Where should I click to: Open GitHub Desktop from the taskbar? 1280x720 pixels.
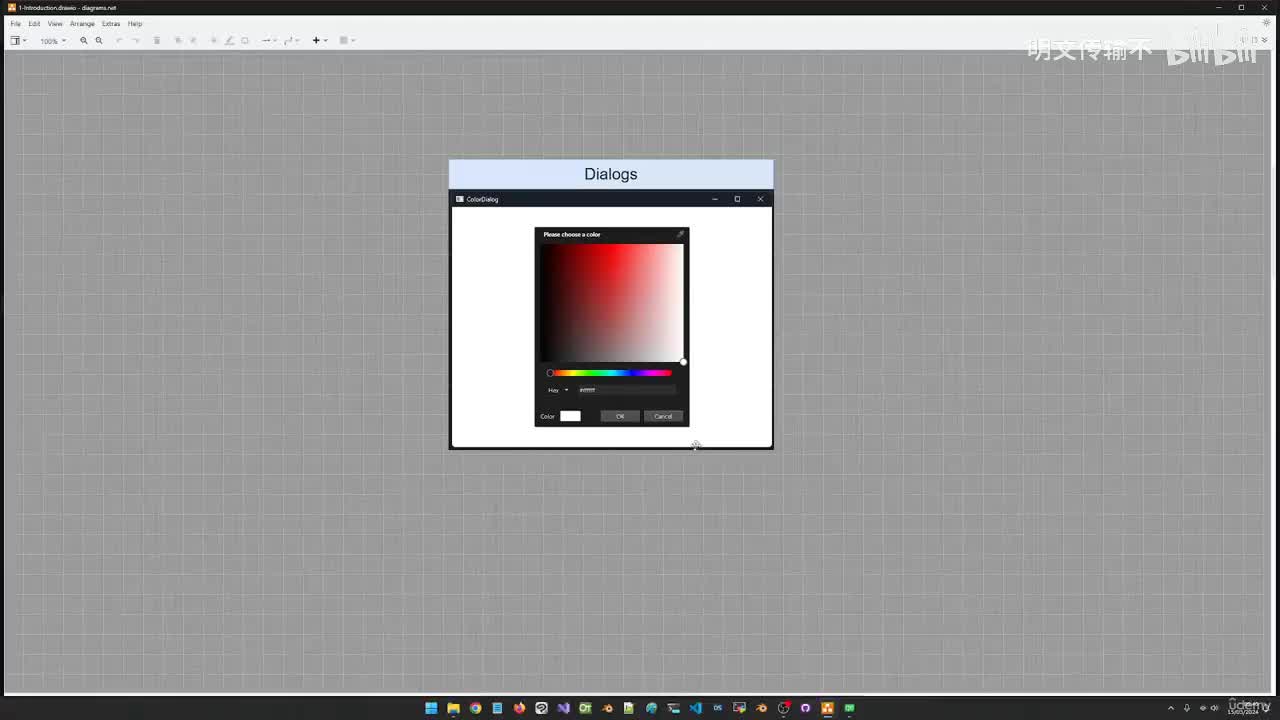tap(805, 708)
